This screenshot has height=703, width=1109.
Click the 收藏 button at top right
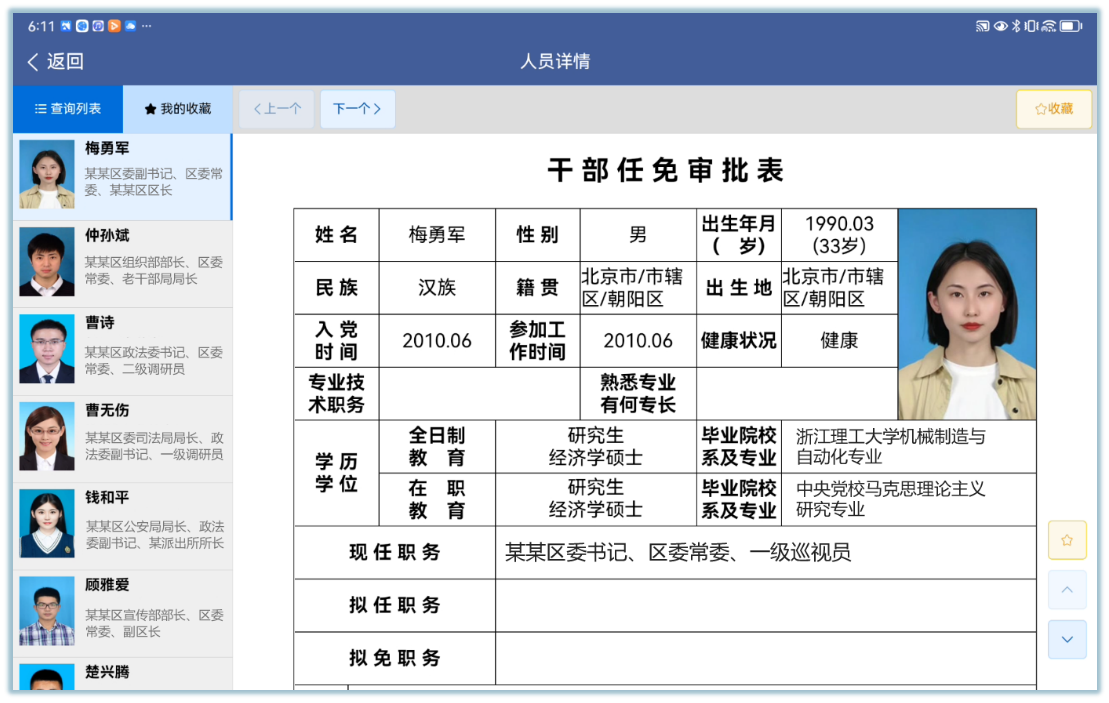point(1053,109)
